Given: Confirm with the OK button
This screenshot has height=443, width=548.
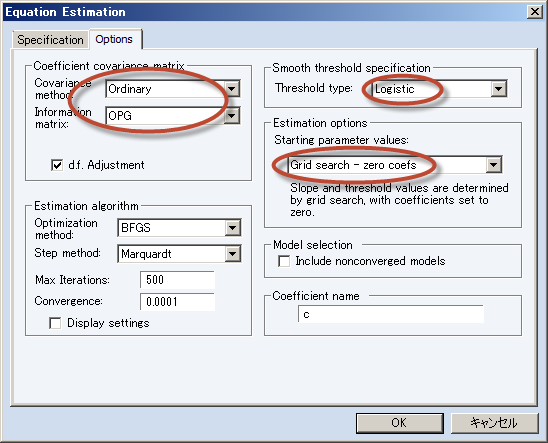Looking at the screenshot, I should tap(399, 423).
